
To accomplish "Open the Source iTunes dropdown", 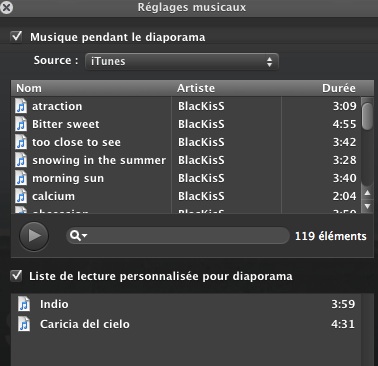I will point(182,61).
